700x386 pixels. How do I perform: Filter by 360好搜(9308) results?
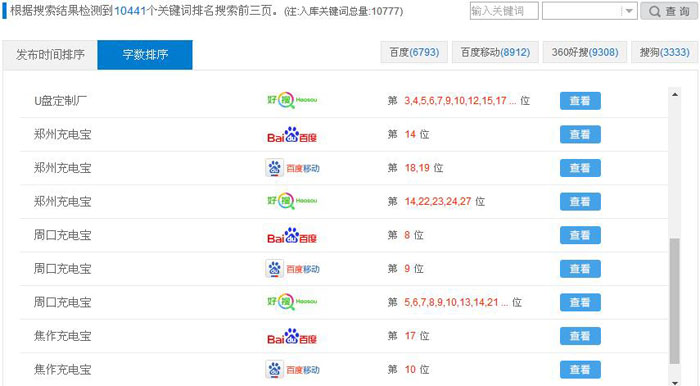(x=585, y=52)
